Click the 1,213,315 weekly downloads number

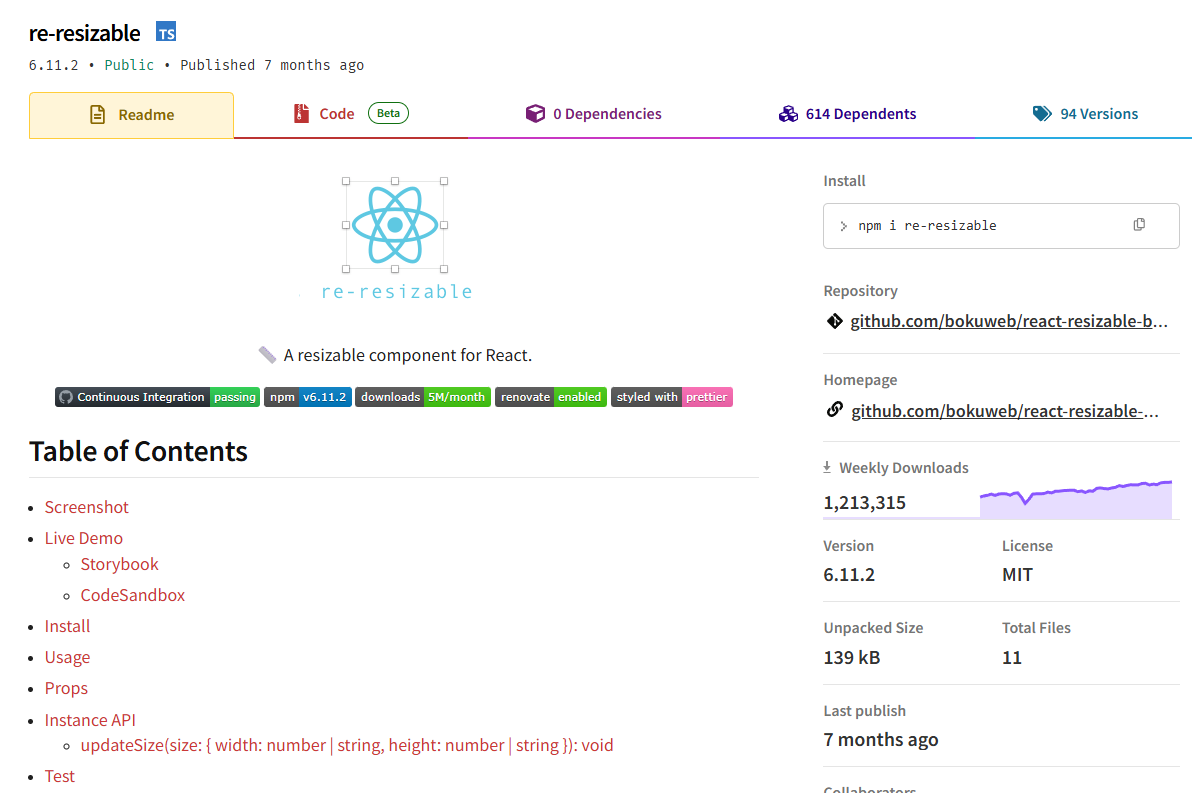pyautogui.click(x=864, y=503)
